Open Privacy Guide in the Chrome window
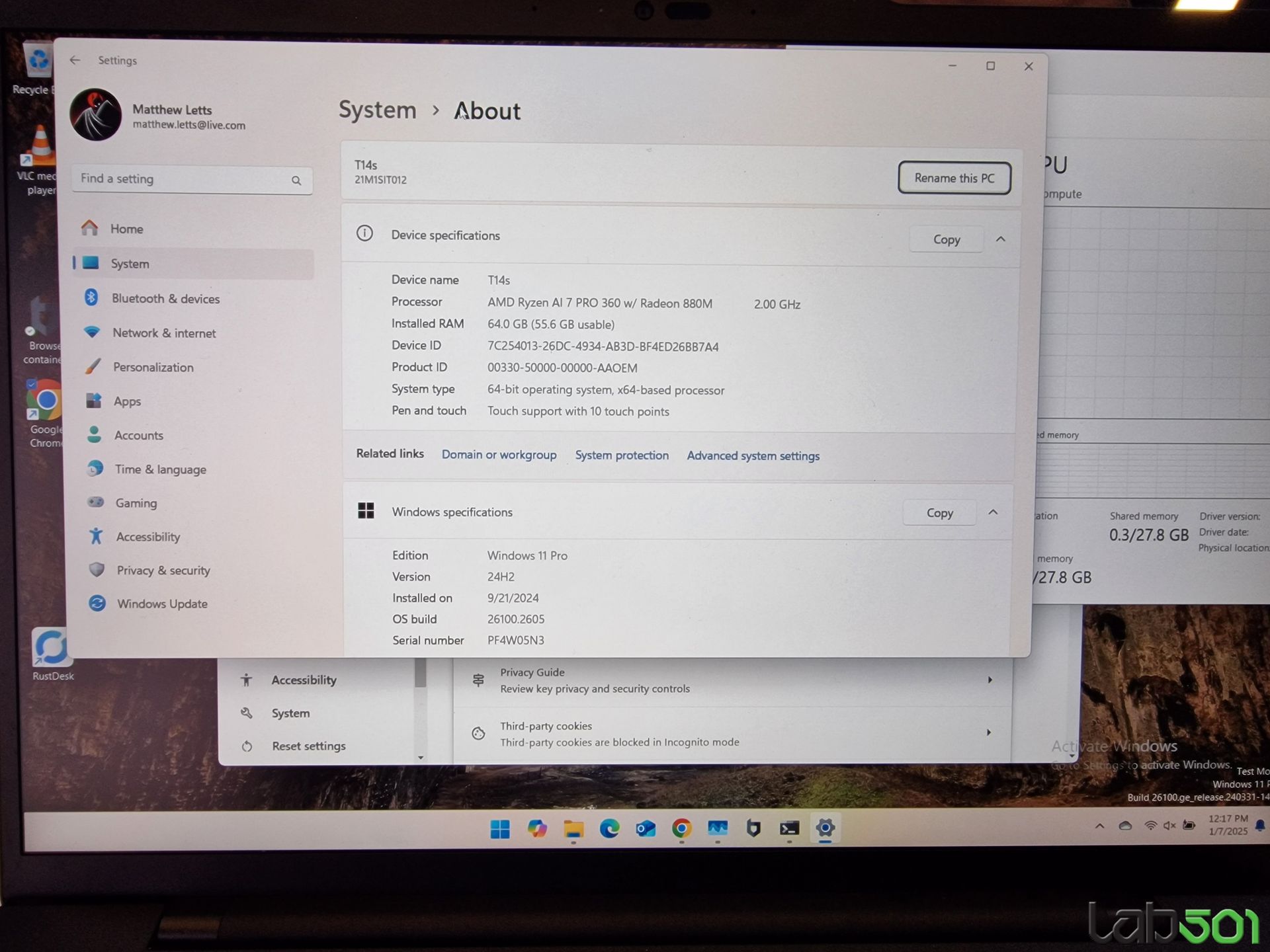The width and height of the screenshot is (1270, 952). [732, 680]
